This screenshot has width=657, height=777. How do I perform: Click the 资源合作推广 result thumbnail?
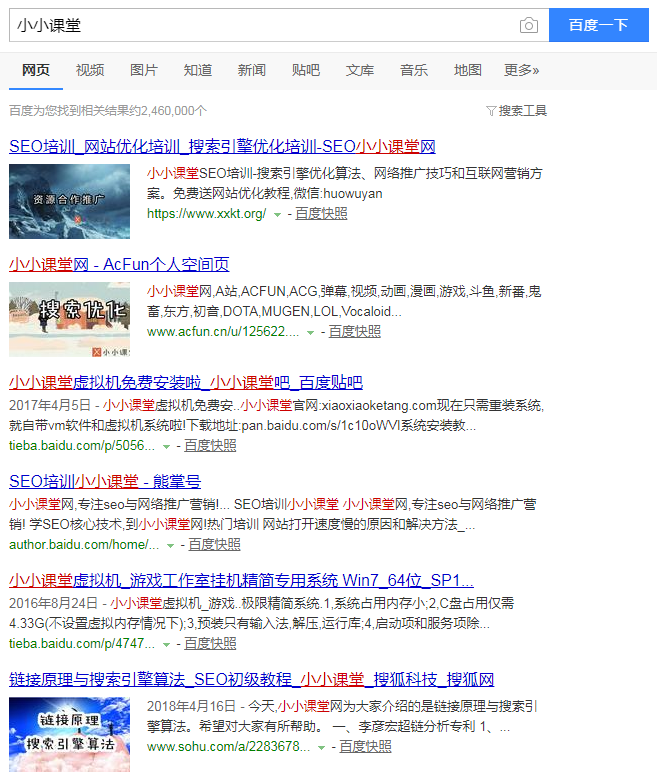pyautogui.click(x=69, y=201)
